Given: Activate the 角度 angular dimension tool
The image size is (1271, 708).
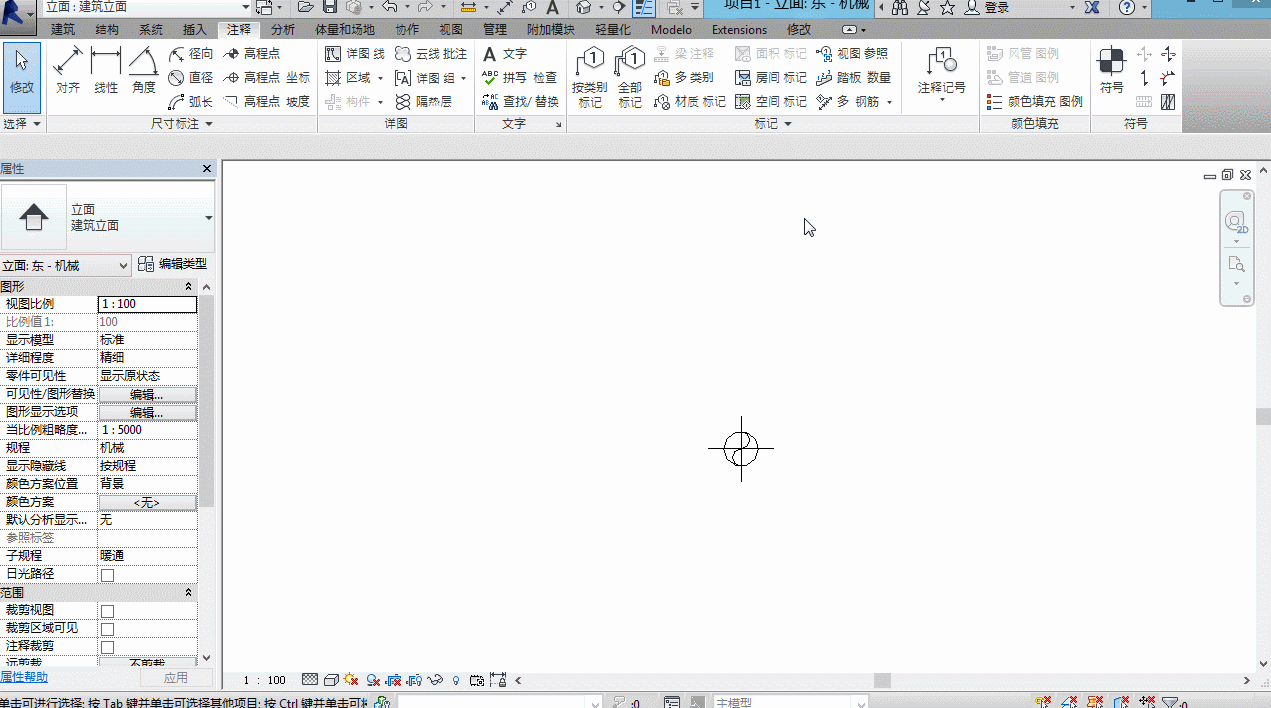Looking at the screenshot, I should (144, 72).
